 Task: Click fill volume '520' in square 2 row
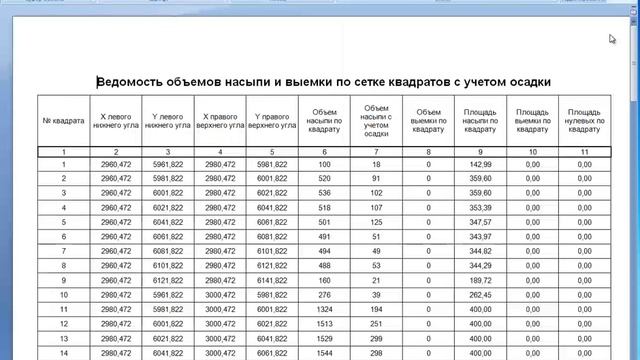(324, 178)
